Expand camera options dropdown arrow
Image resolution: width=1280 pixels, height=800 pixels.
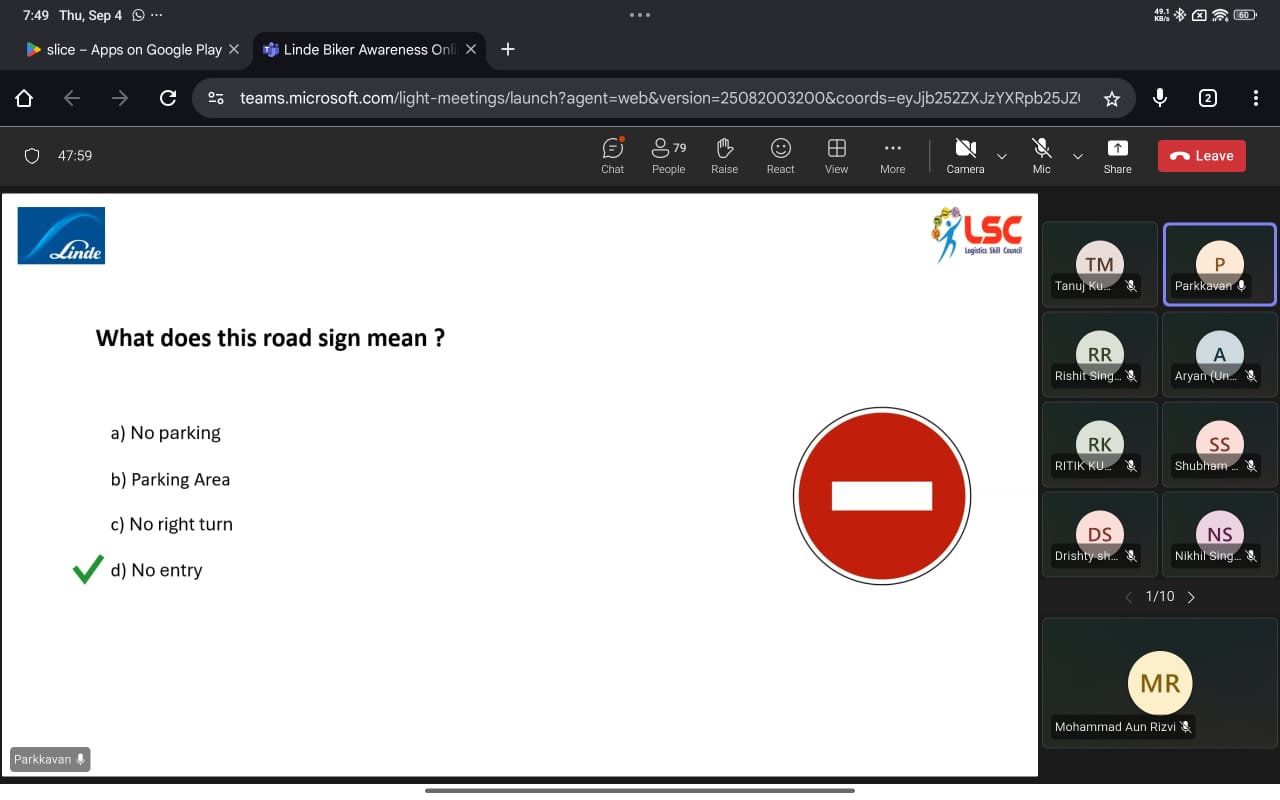click(x=1002, y=156)
